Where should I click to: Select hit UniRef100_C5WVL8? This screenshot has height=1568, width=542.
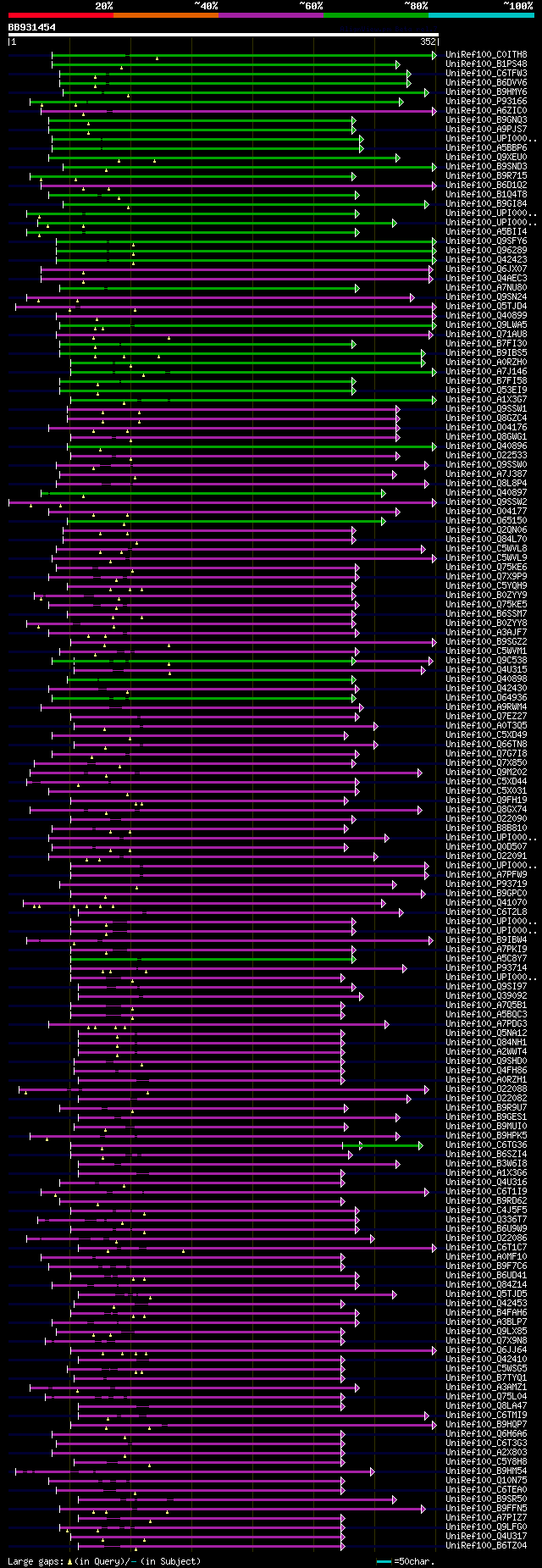486,548
